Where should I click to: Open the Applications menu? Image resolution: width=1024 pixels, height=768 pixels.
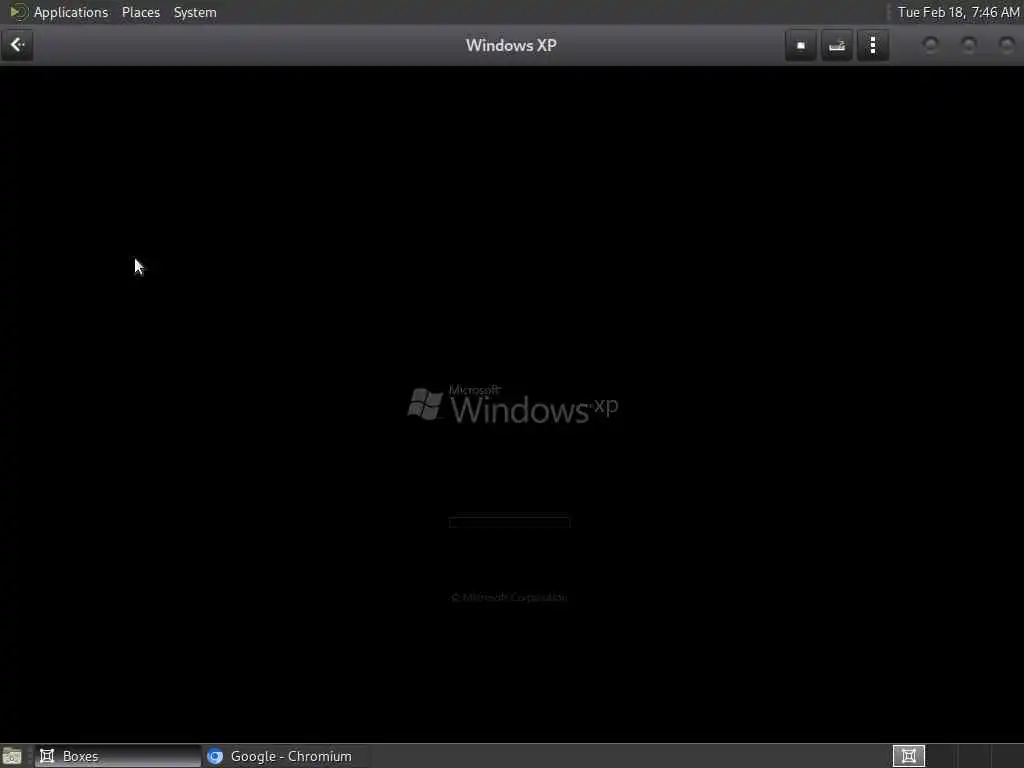pos(71,12)
